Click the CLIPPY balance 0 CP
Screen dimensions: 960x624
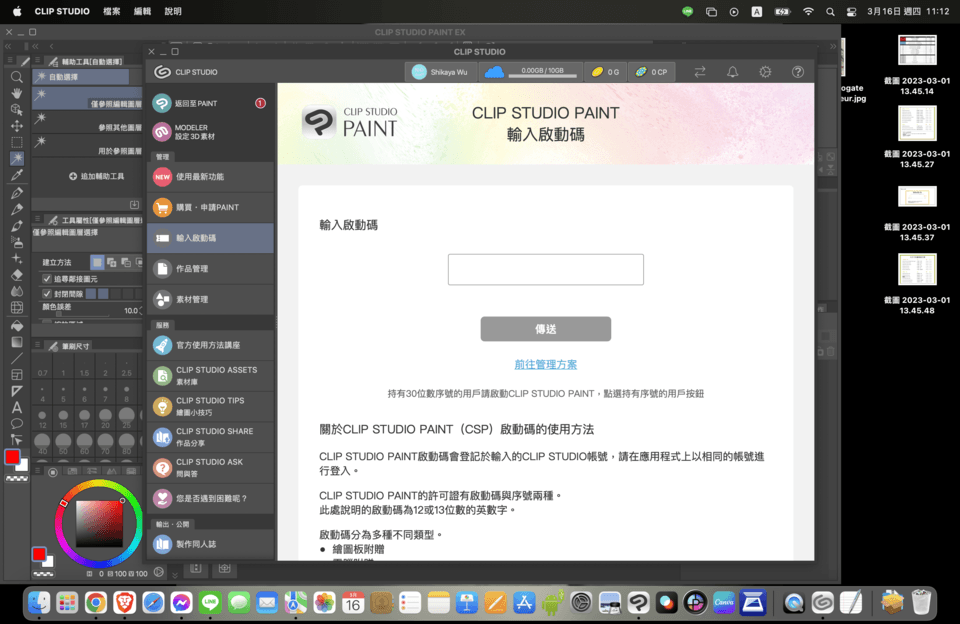[651, 72]
